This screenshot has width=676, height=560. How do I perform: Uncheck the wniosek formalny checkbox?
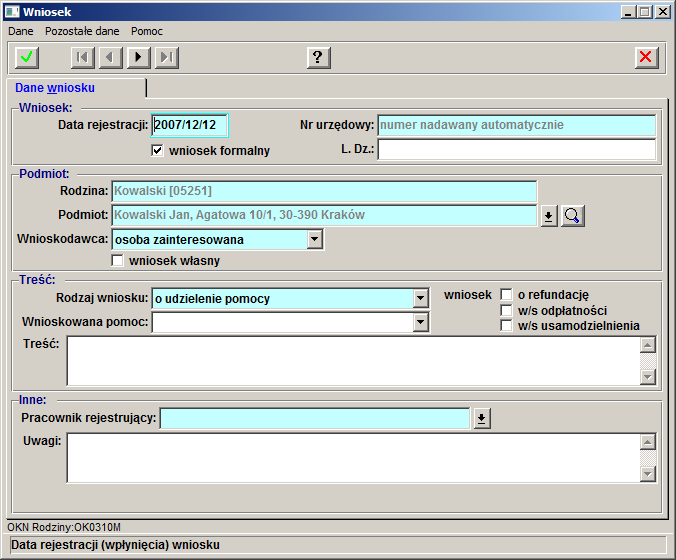click(157, 150)
